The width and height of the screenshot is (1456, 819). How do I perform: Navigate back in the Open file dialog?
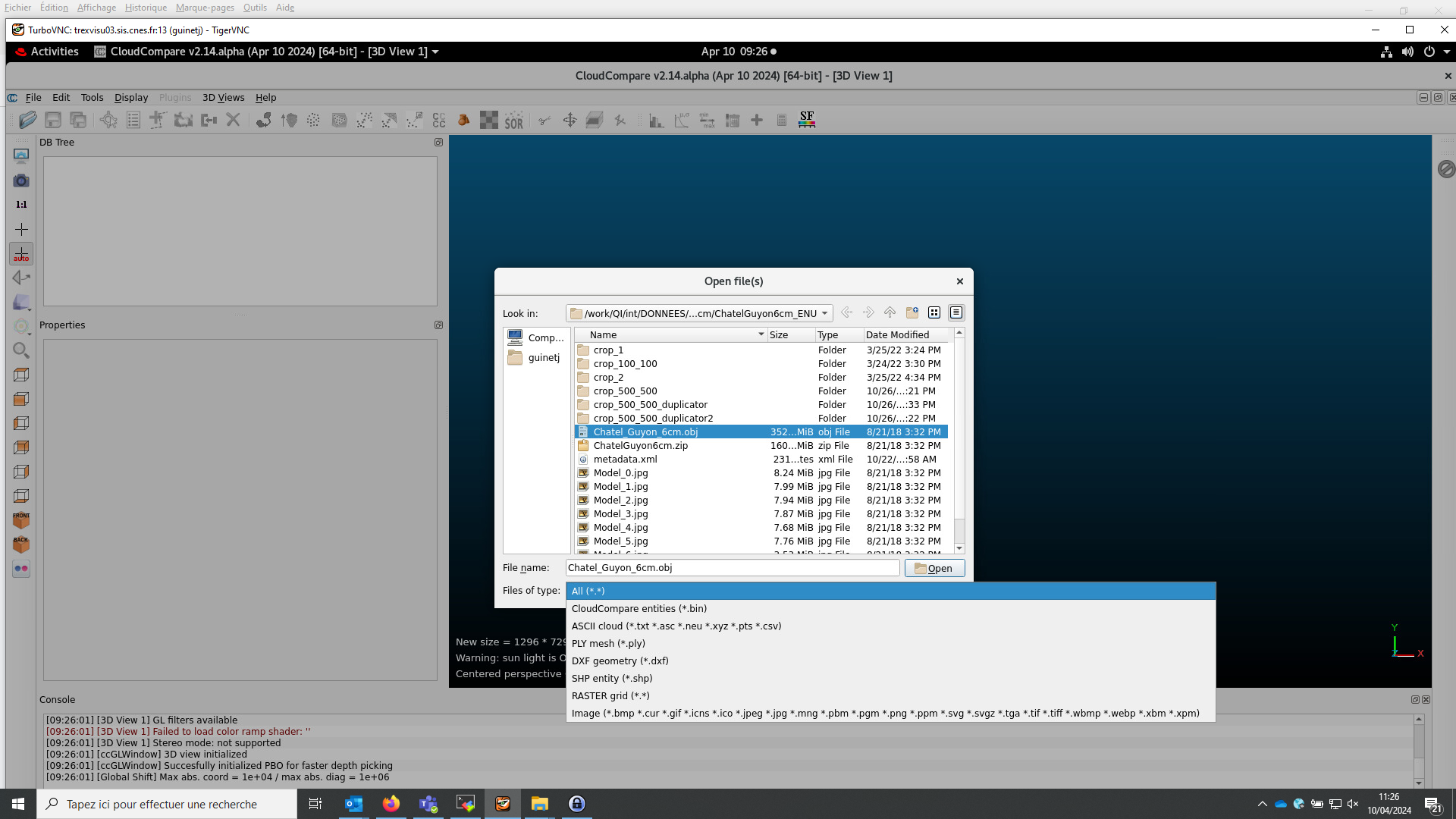coord(846,312)
